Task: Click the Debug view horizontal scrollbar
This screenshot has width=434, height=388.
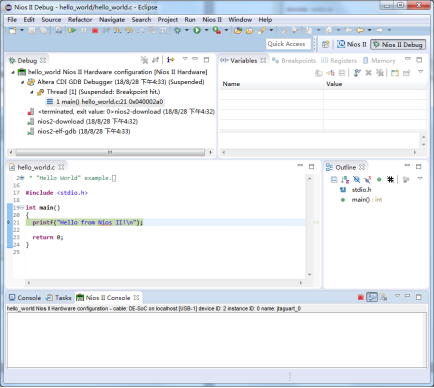Action: (x=110, y=152)
